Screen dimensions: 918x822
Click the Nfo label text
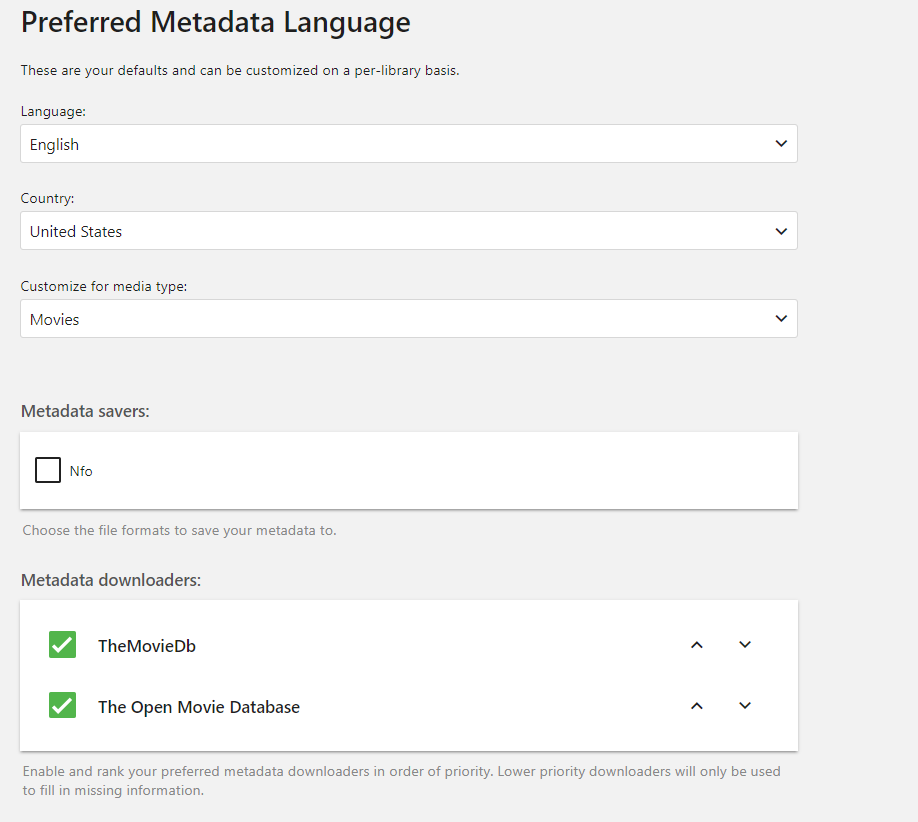81,471
